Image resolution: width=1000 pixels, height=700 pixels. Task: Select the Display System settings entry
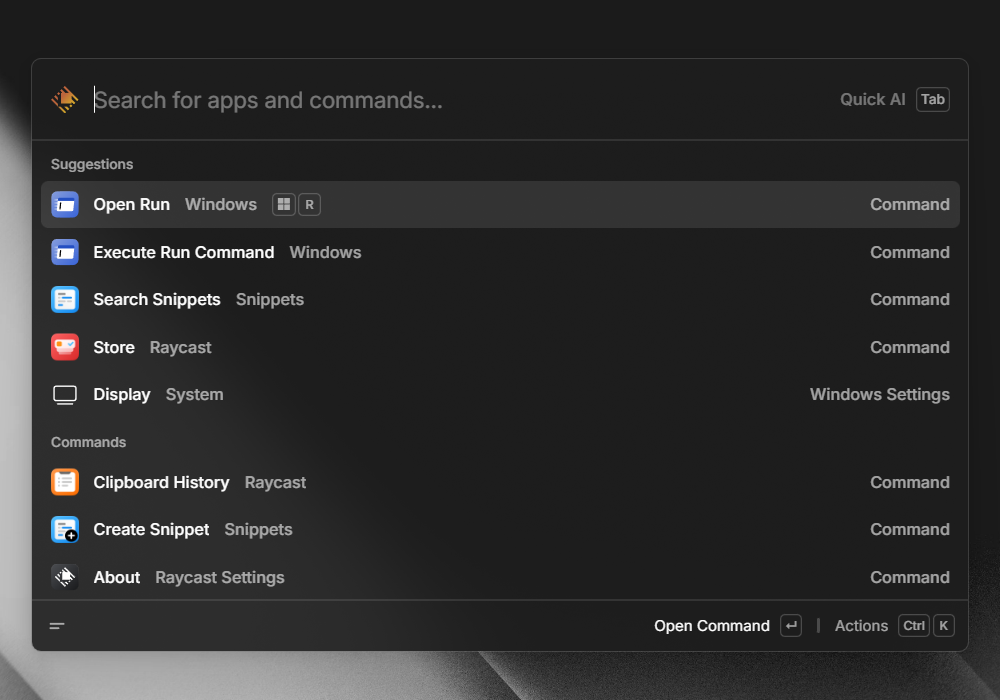click(x=500, y=395)
